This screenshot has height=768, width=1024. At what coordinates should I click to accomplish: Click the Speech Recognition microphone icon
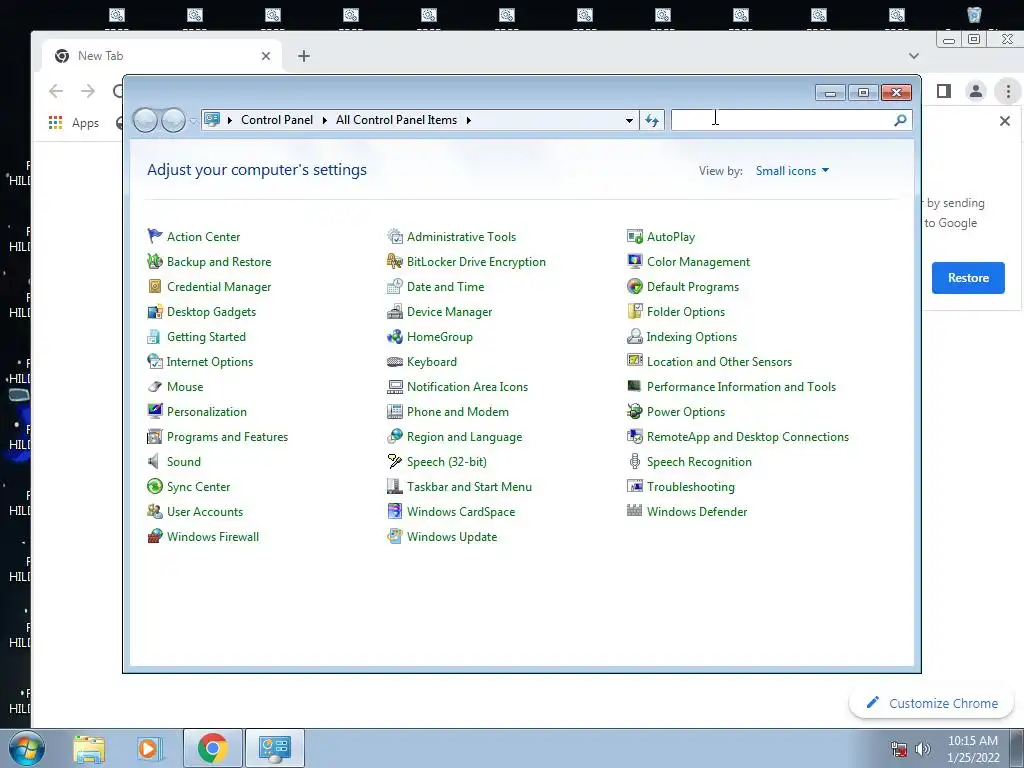635,462
